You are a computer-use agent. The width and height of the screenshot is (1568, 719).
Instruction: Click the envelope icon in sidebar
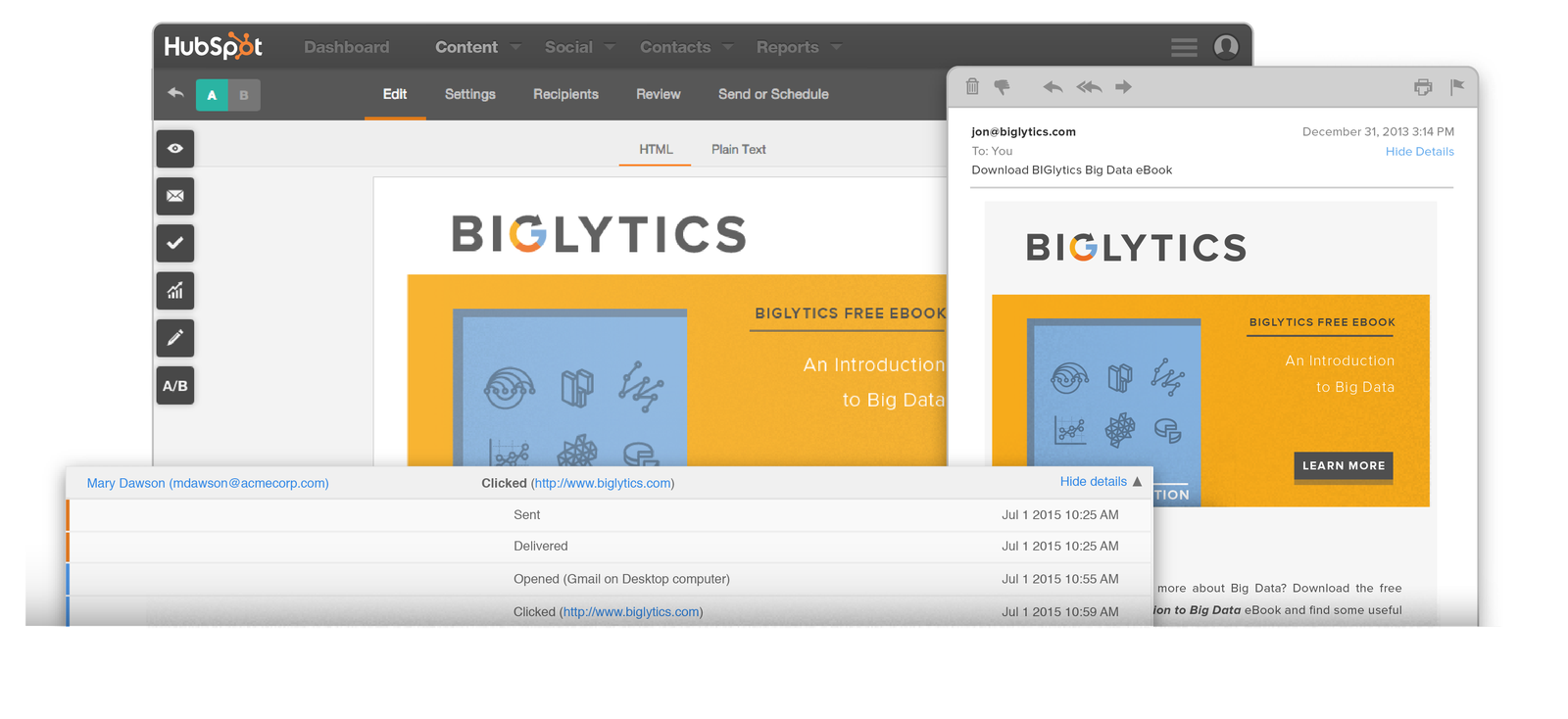[175, 196]
